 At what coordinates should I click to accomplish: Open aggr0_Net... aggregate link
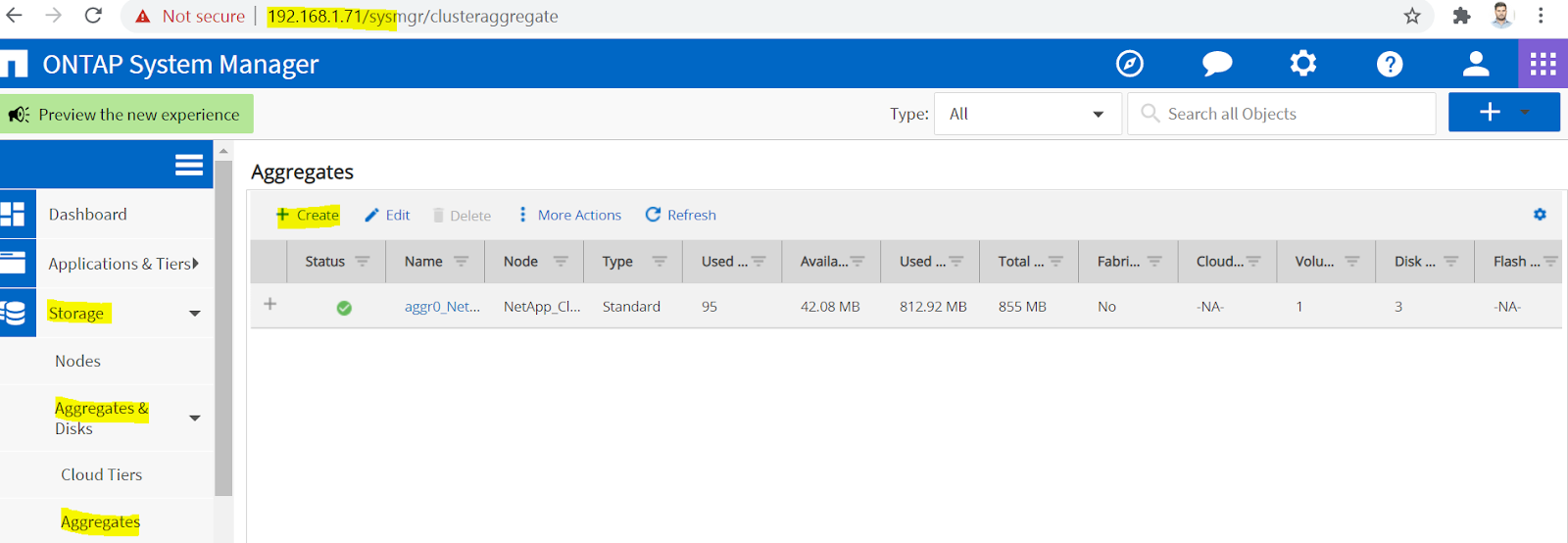[442, 307]
